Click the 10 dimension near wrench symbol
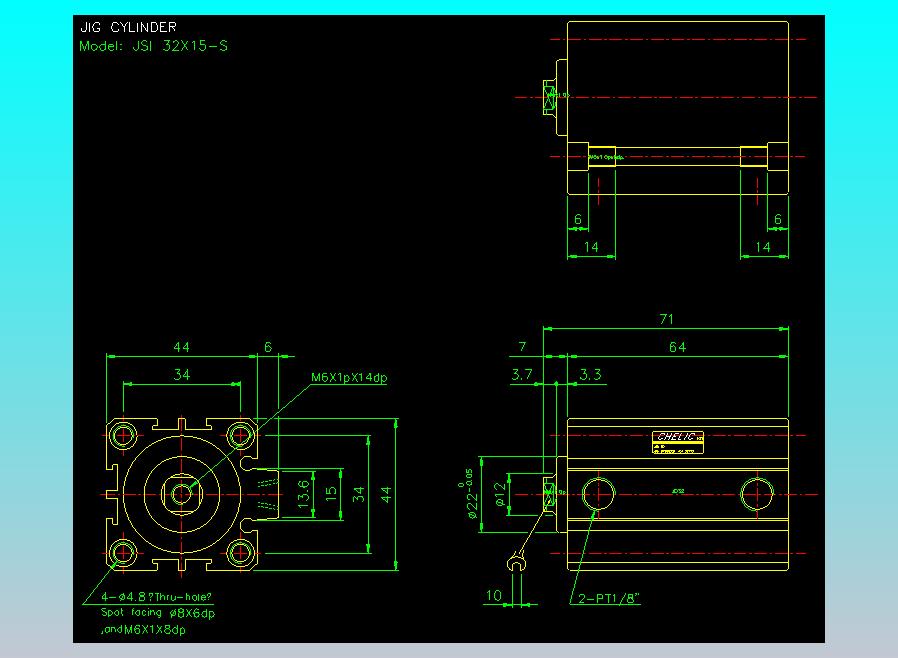Screen dimensions: 898x658 tap(494, 596)
